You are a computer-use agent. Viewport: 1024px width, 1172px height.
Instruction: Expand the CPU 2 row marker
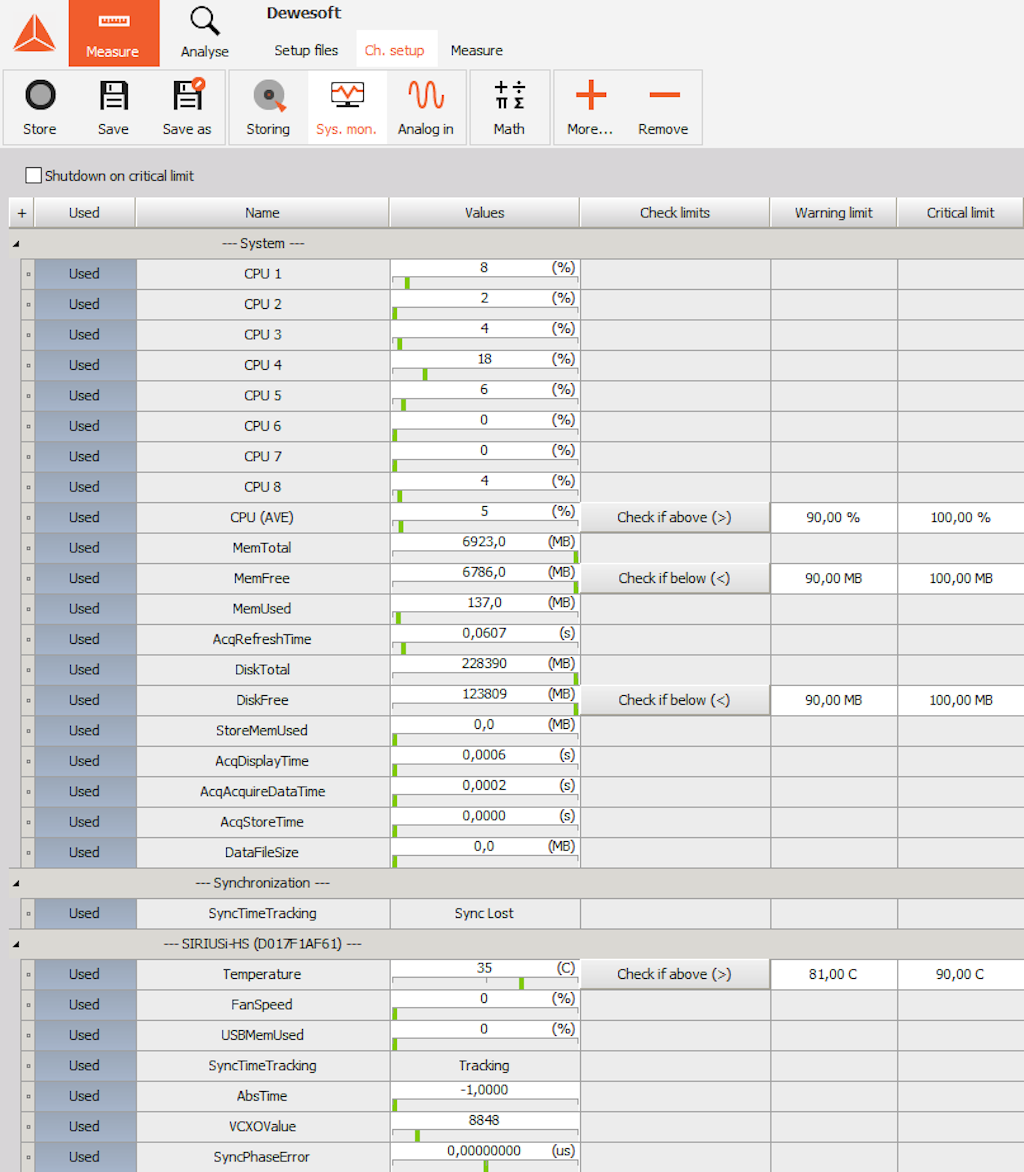tap(28, 304)
